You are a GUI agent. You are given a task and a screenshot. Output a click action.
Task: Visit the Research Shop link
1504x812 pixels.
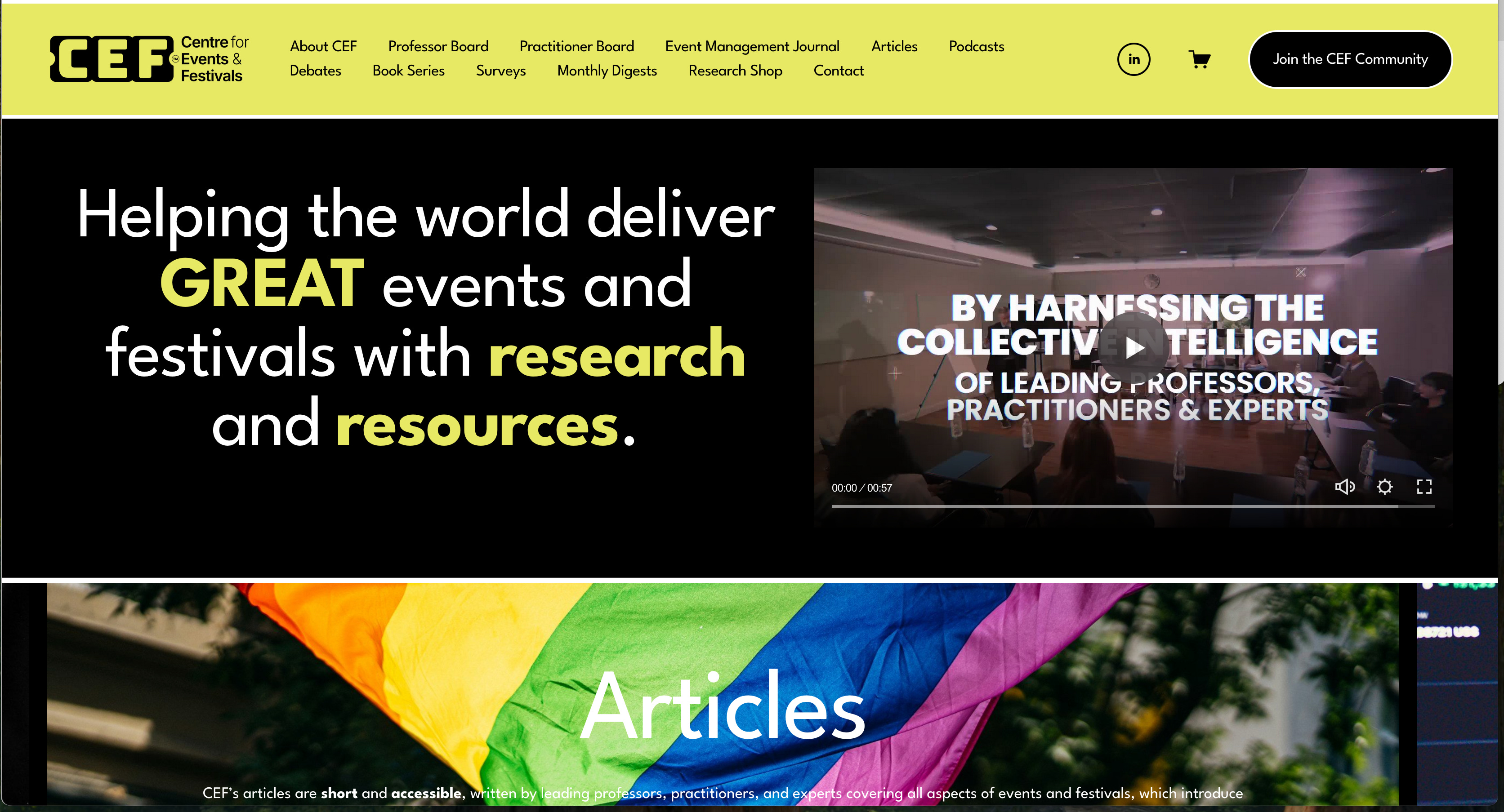coord(735,71)
